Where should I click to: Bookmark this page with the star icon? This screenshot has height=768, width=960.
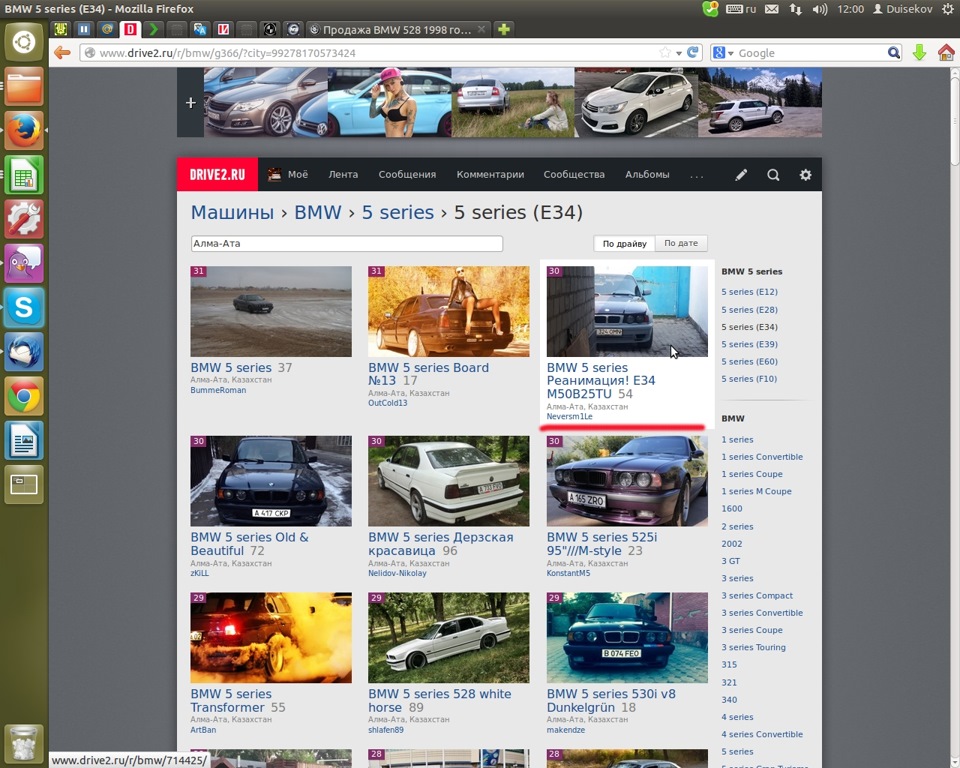tap(665, 53)
